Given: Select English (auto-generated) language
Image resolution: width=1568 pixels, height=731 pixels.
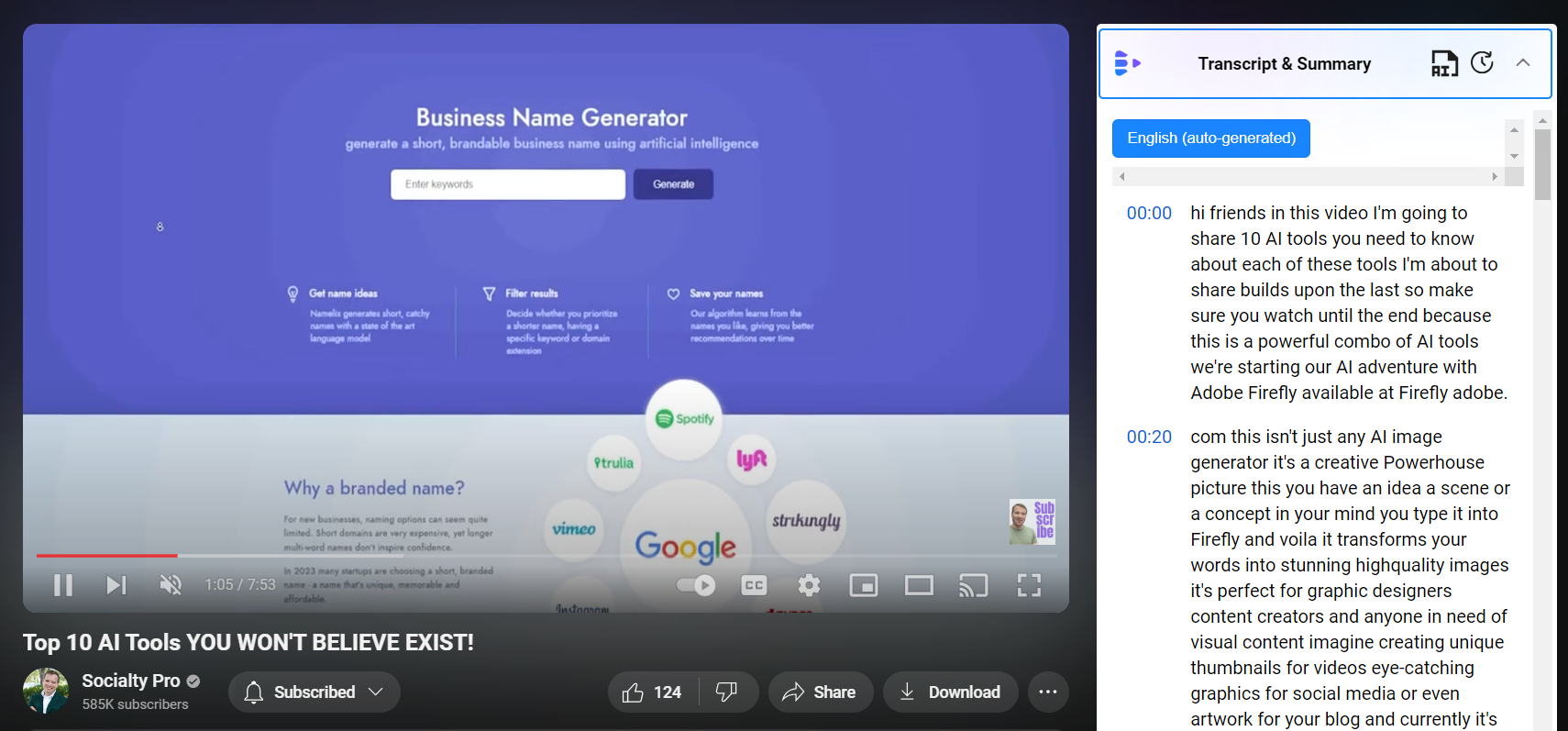Looking at the screenshot, I should pos(1211,138).
